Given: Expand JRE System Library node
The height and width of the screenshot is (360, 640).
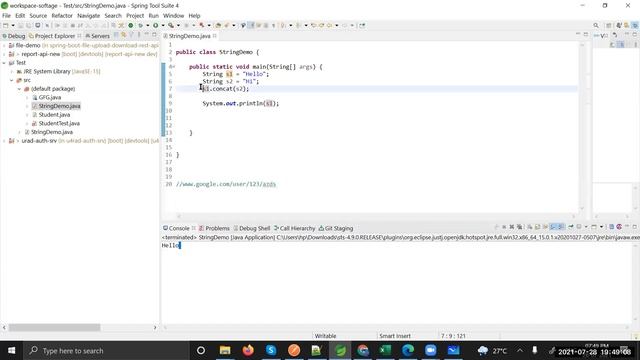Looking at the screenshot, I should click(12, 71).
